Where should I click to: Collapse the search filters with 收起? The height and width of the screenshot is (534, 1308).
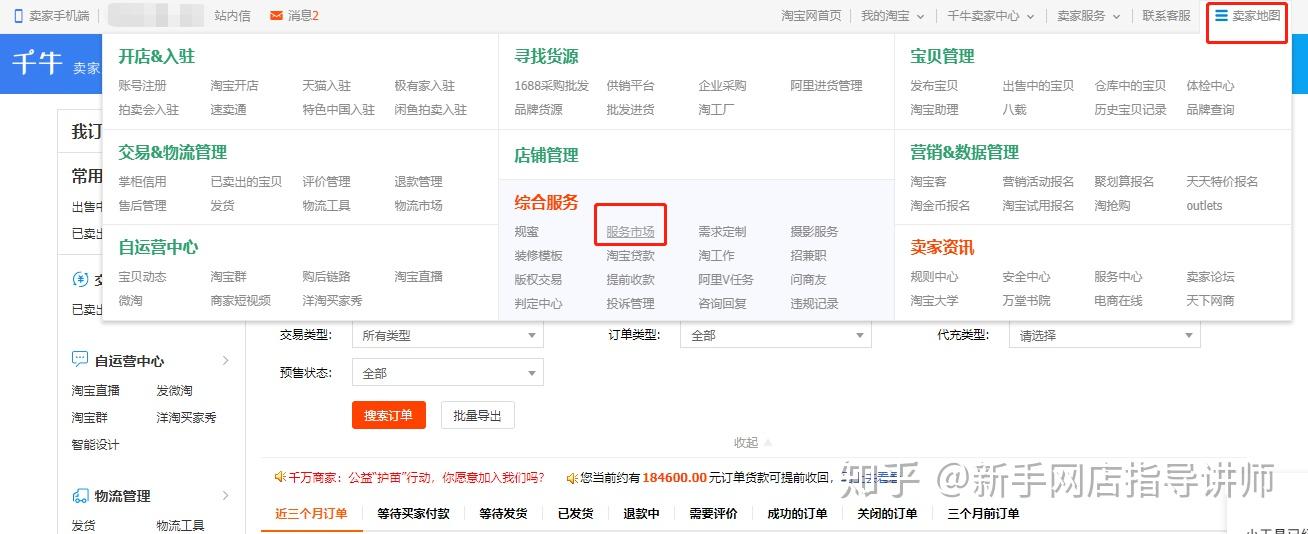[x=752, y=442]
